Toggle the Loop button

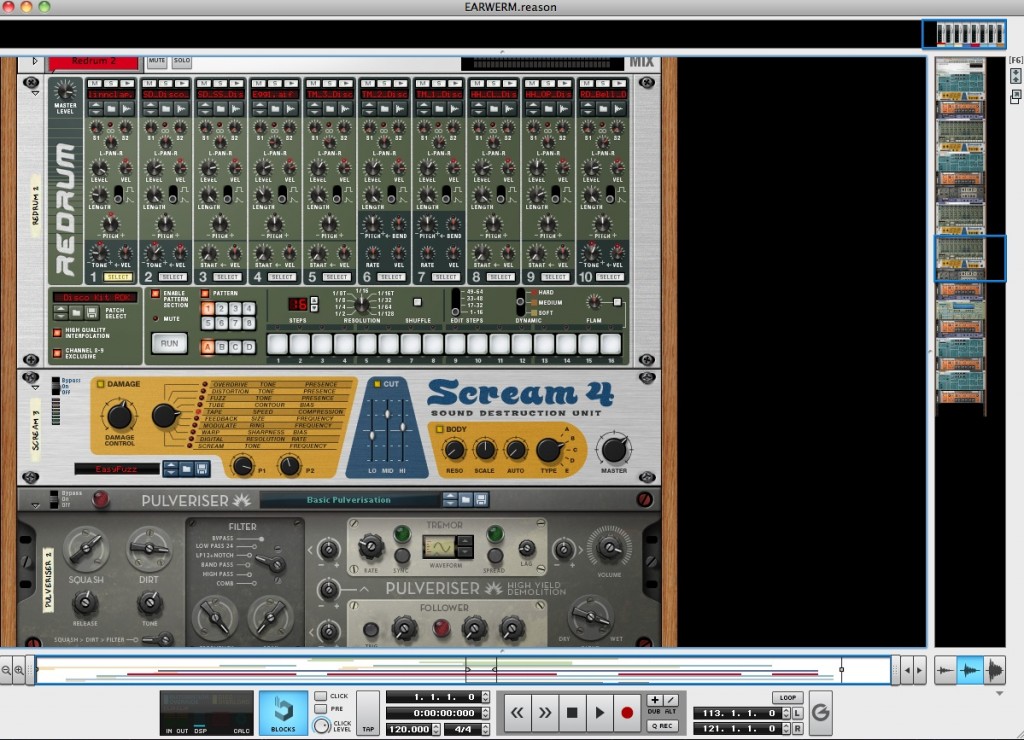(x=788, y=698)
